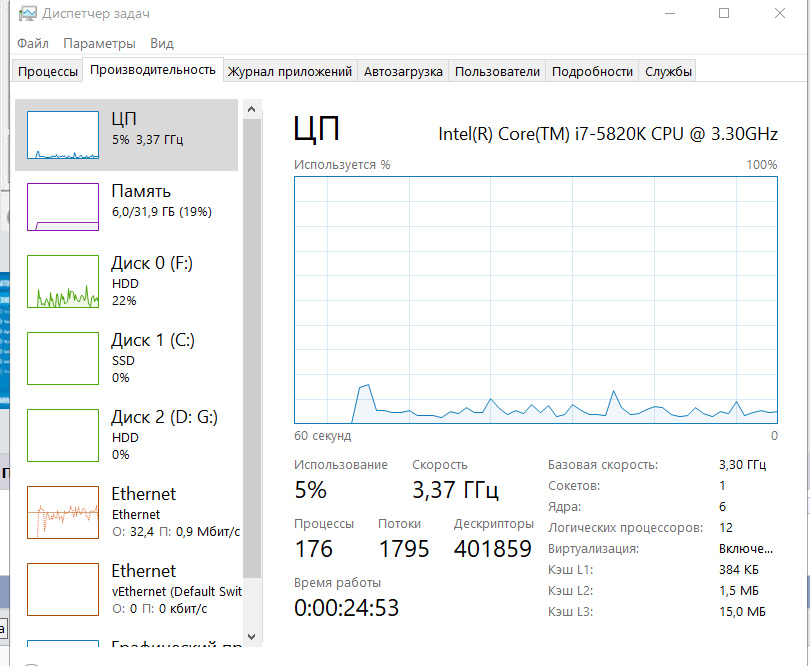The width and height of the screenshot is (810, 666).
Task: Click the '1,5 МБ' L2 cache value
Action: [739, 591]
